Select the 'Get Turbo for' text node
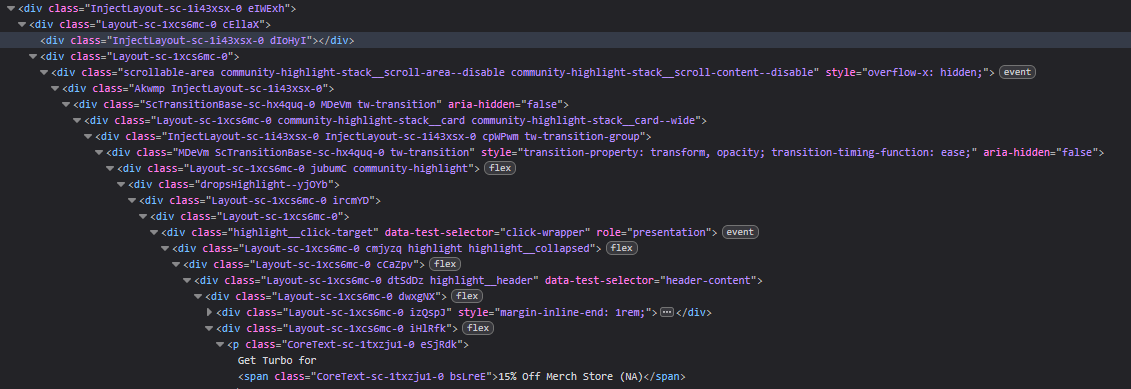This screenshot has height=389, width=1131. click(277, 361)
